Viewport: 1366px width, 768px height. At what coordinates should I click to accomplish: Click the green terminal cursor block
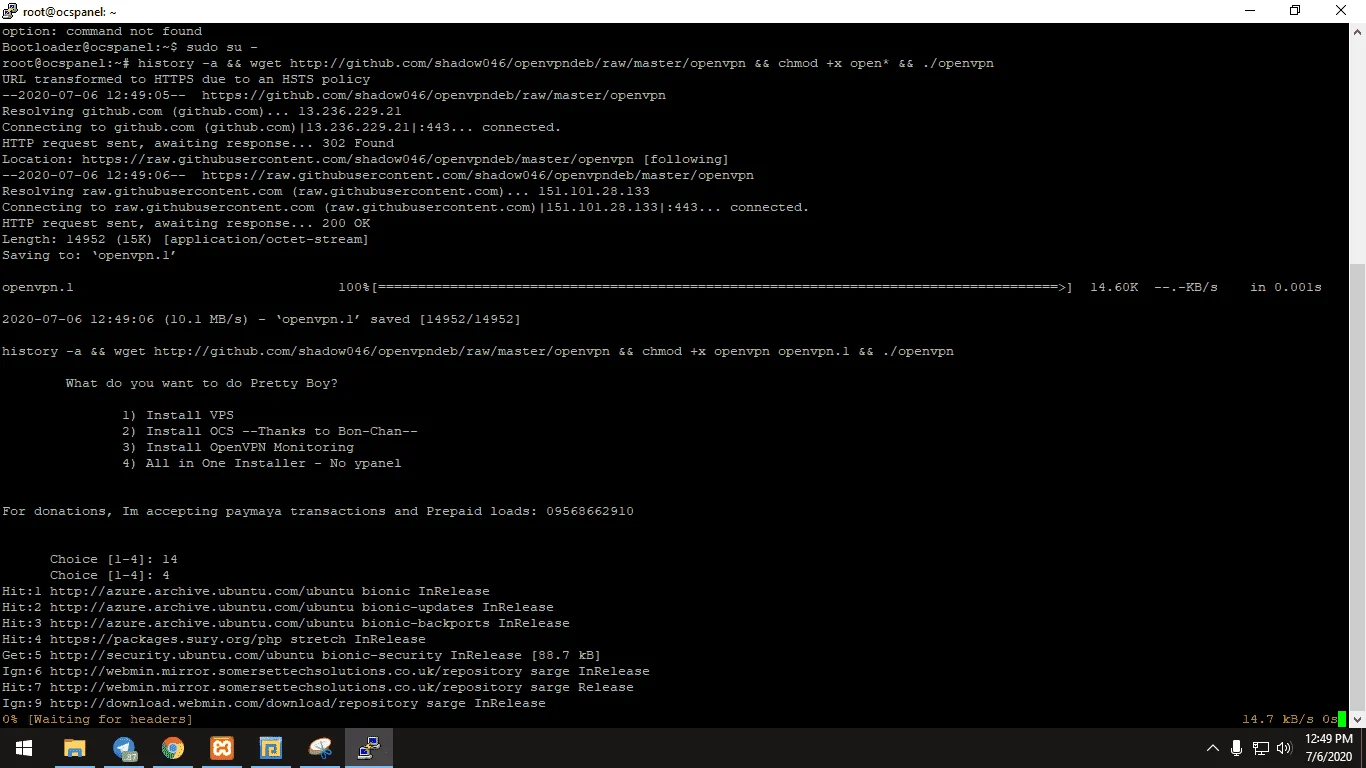[x=1342, y=719]
